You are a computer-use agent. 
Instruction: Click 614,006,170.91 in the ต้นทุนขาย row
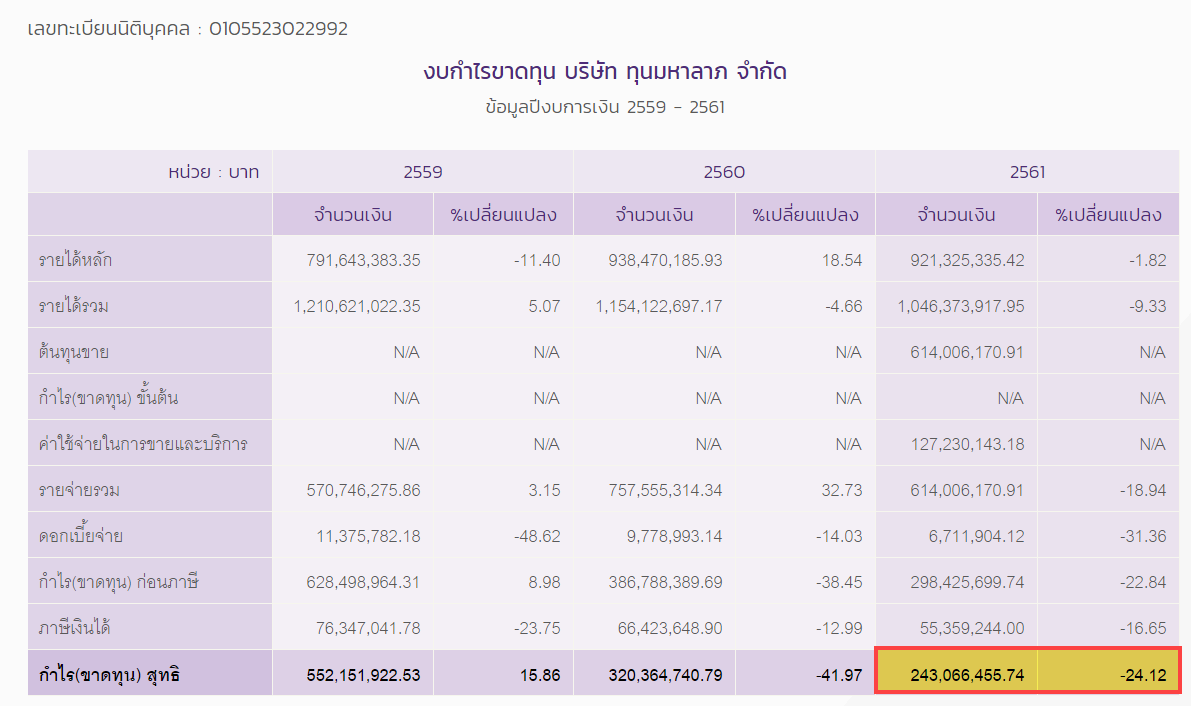click(967, 353)
